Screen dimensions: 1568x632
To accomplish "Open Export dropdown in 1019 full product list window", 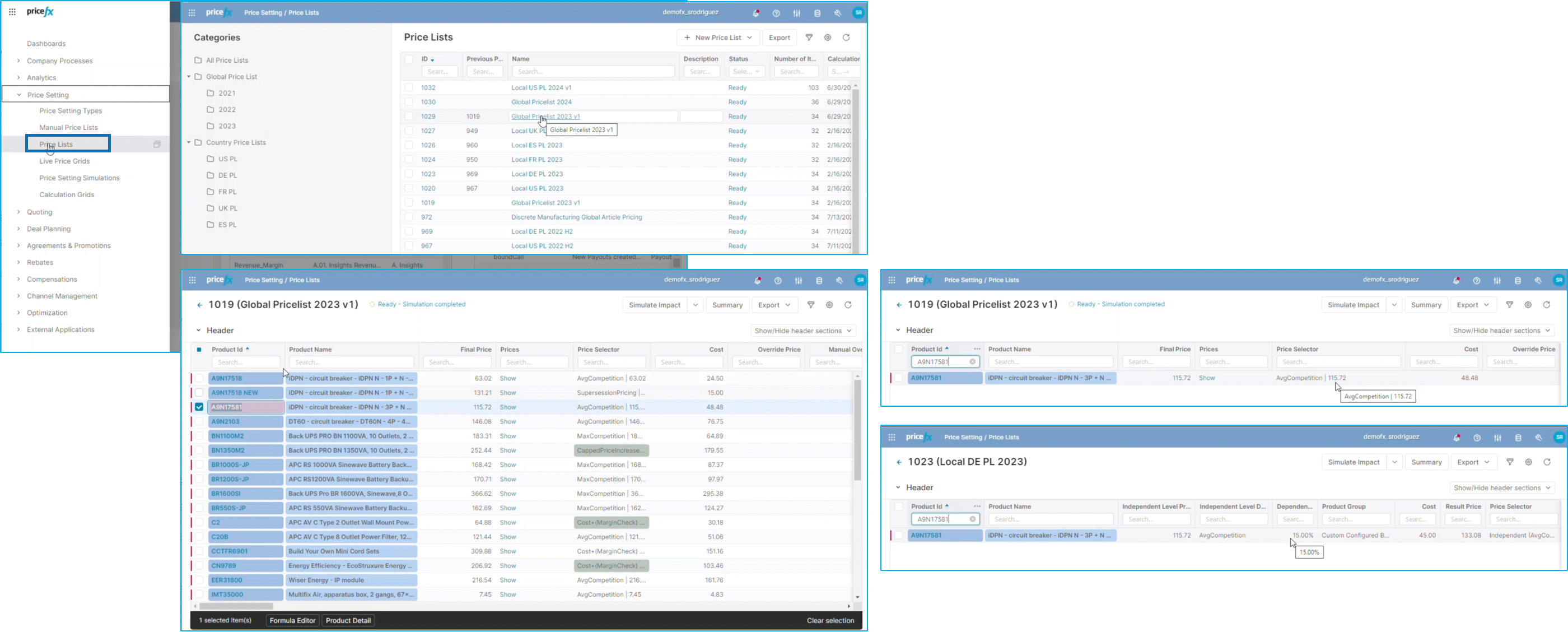I will (x=774, y=305).
